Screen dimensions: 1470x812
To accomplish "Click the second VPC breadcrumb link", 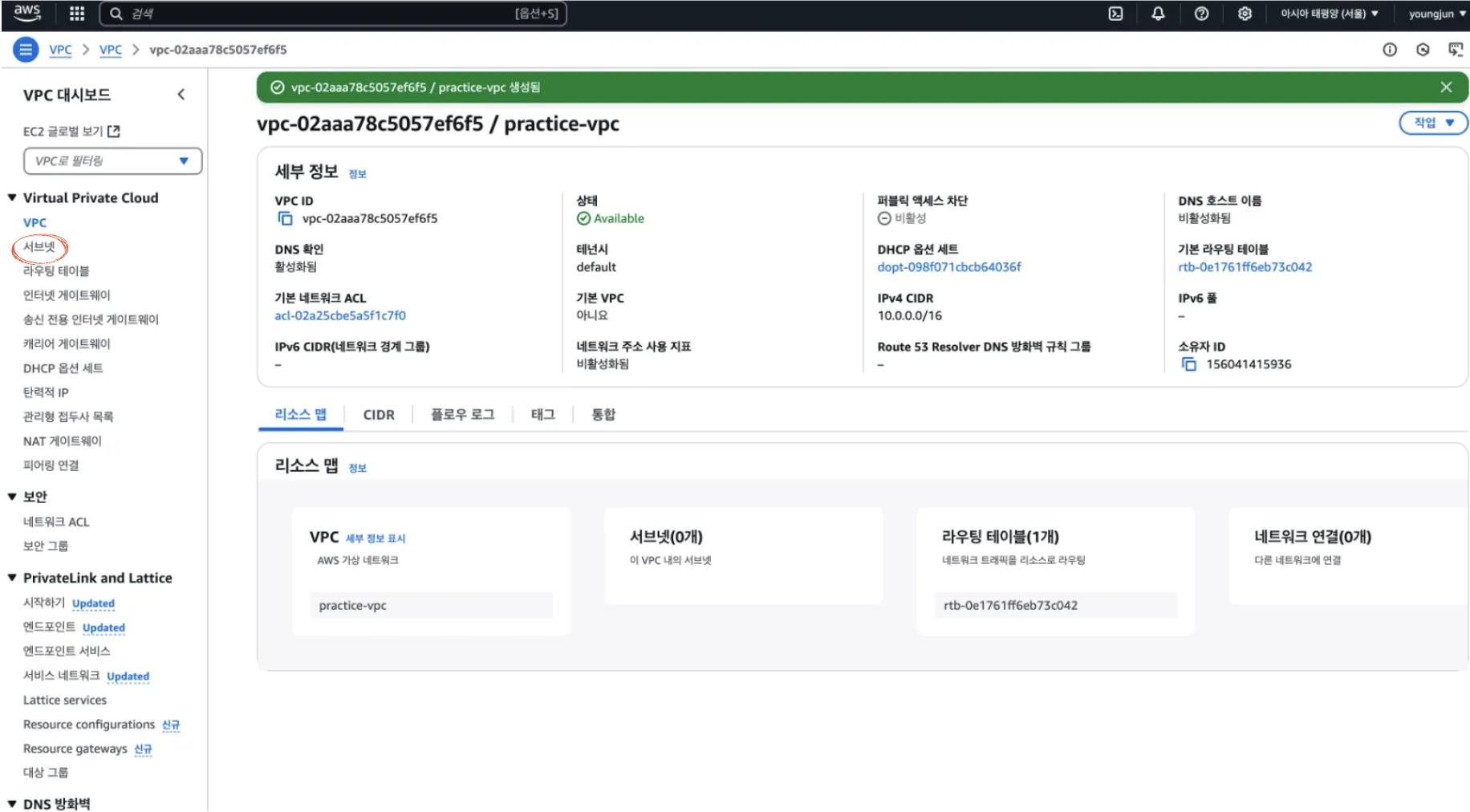I will tap(111, 50).
